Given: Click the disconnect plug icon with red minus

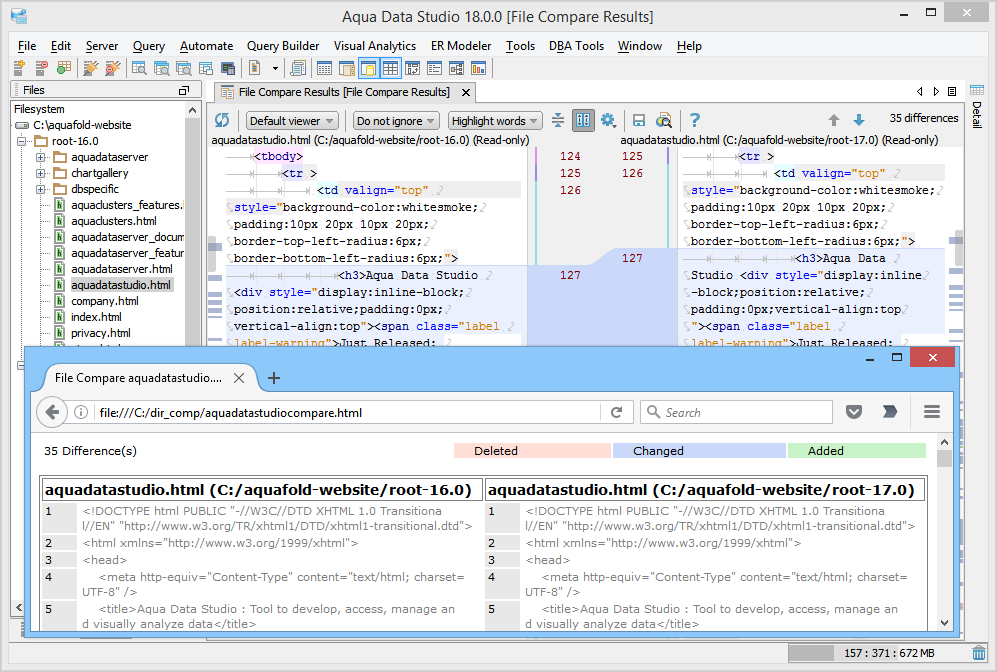Looking at the screenshot, I should point(113,68).
